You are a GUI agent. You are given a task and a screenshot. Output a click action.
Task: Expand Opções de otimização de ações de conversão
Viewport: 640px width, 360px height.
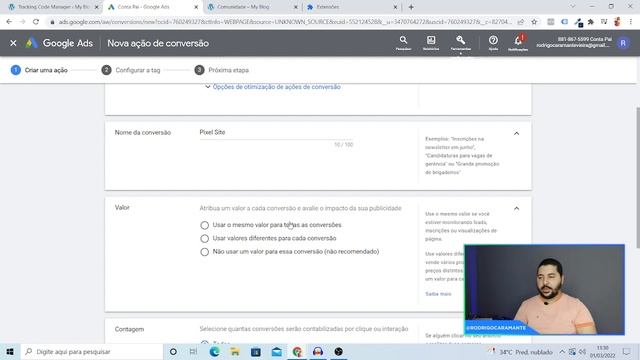(x=273, y=87)
